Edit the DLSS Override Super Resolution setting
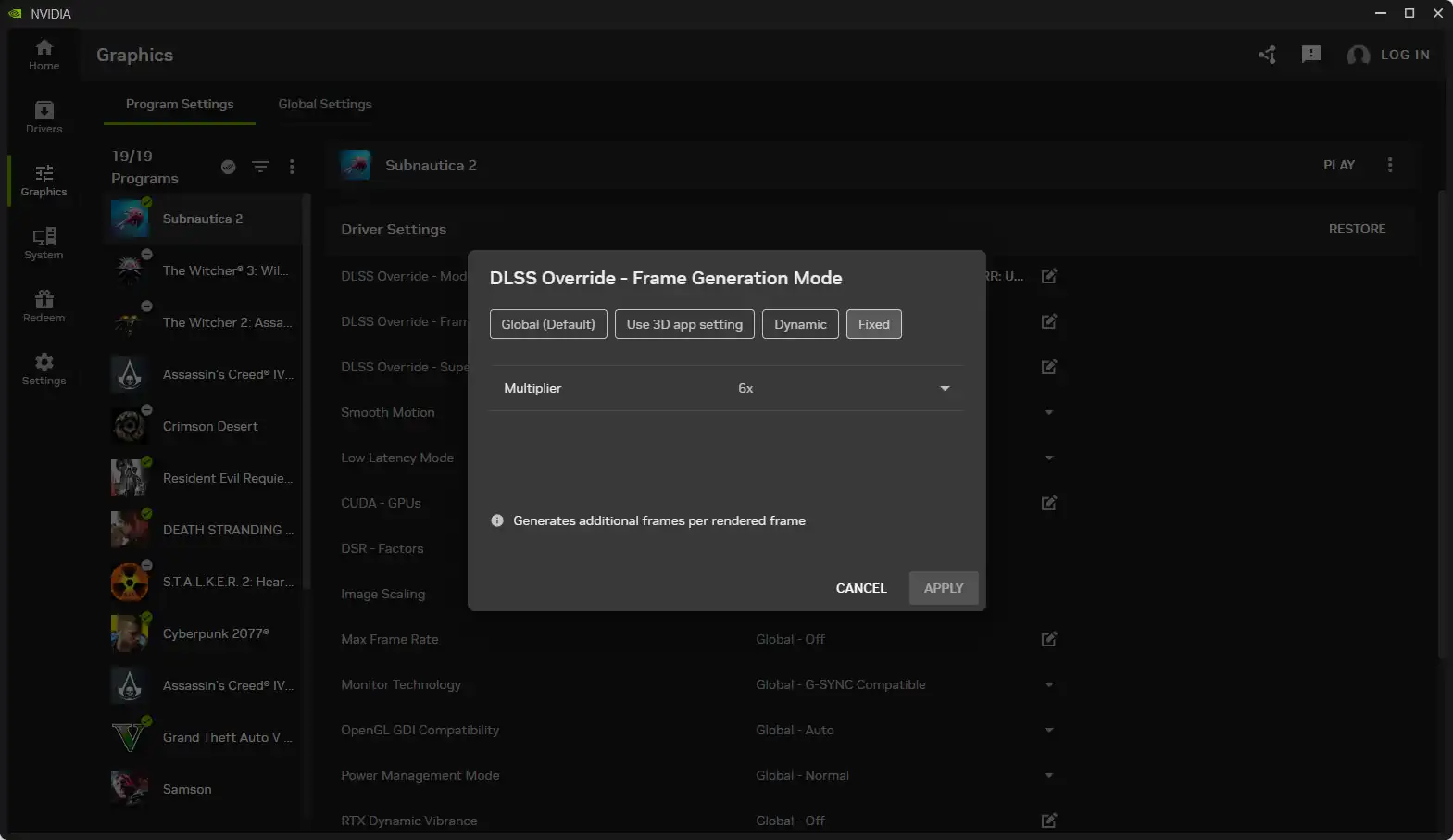This screenshot has height=840, width=1453. 1048,367
